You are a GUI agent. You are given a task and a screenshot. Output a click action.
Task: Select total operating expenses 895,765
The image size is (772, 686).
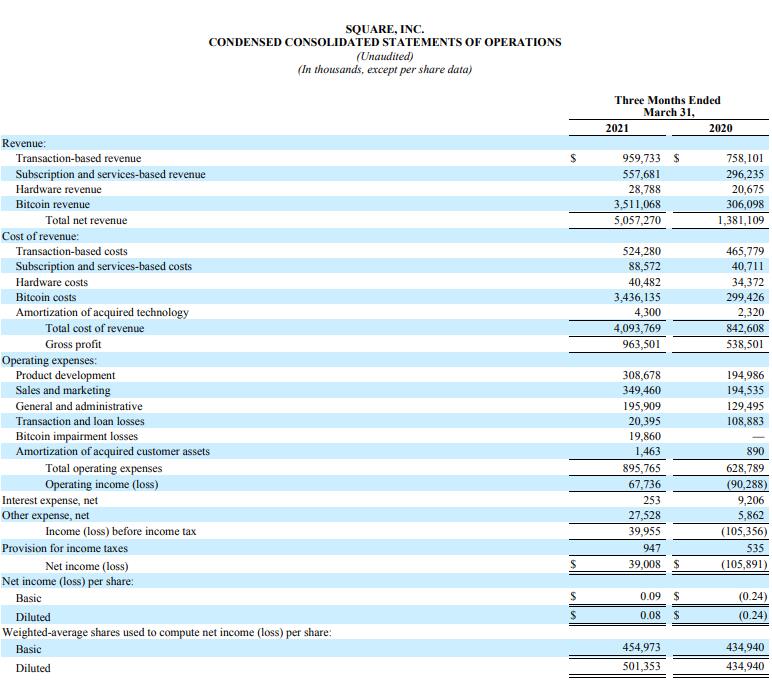[x=642, y=468]
